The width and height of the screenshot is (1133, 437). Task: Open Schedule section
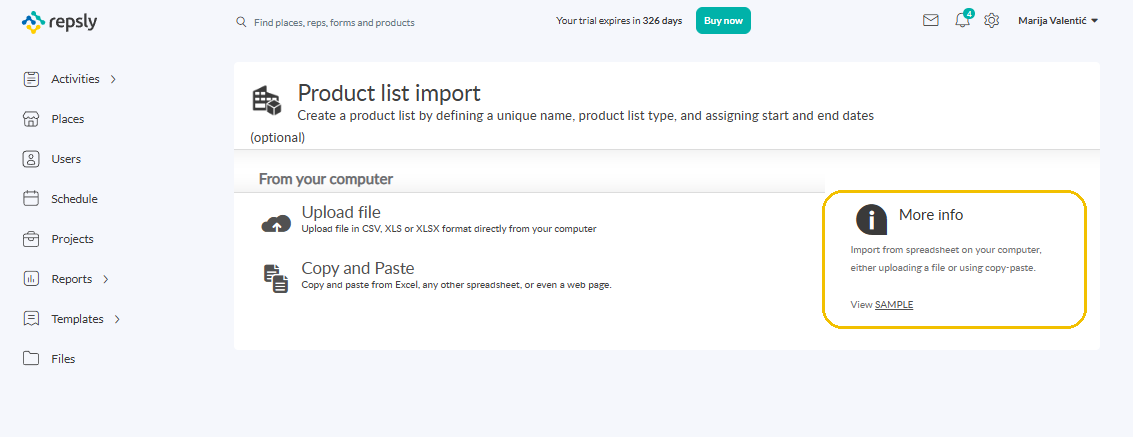74,199
